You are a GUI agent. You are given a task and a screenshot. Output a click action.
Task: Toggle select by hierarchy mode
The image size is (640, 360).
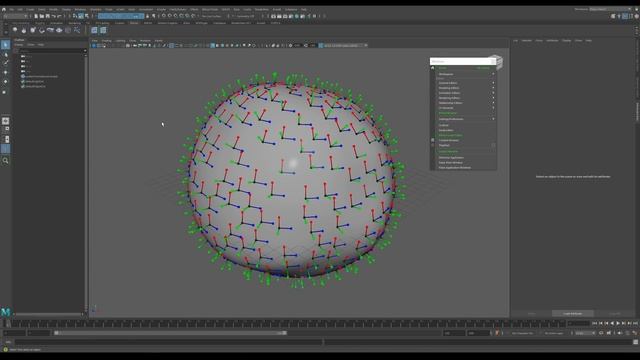[75, 16]
